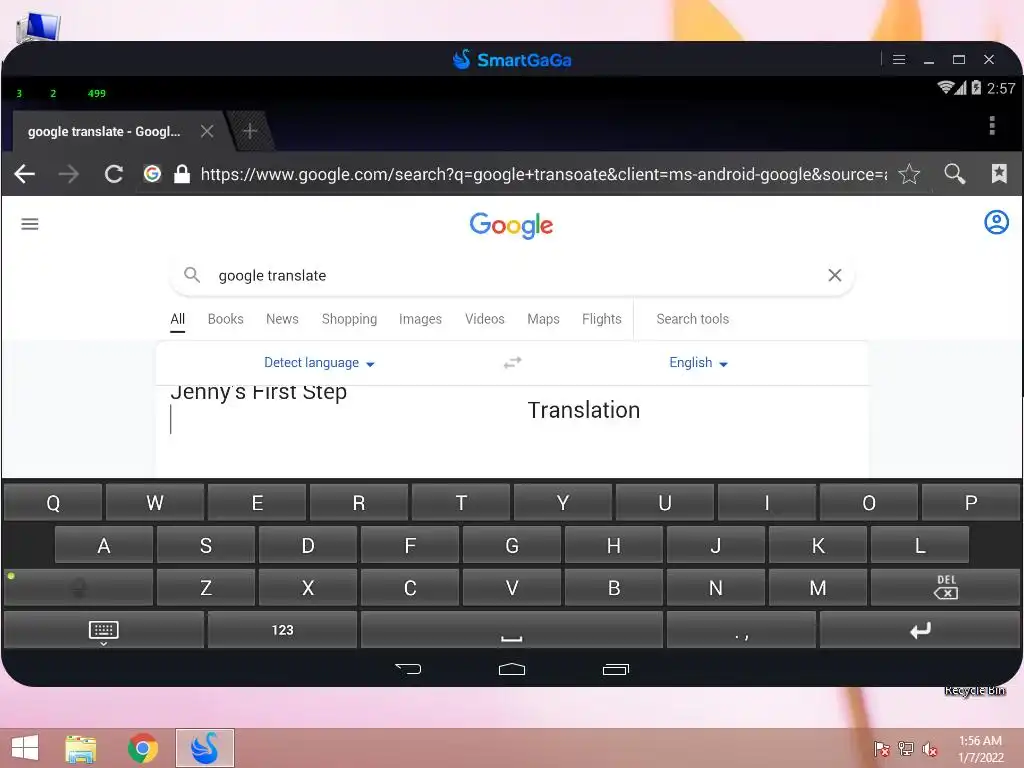The height and width of the screenshot is (768, 1024).
Task: Select the google translate tab title
Action: click(104, 131)
